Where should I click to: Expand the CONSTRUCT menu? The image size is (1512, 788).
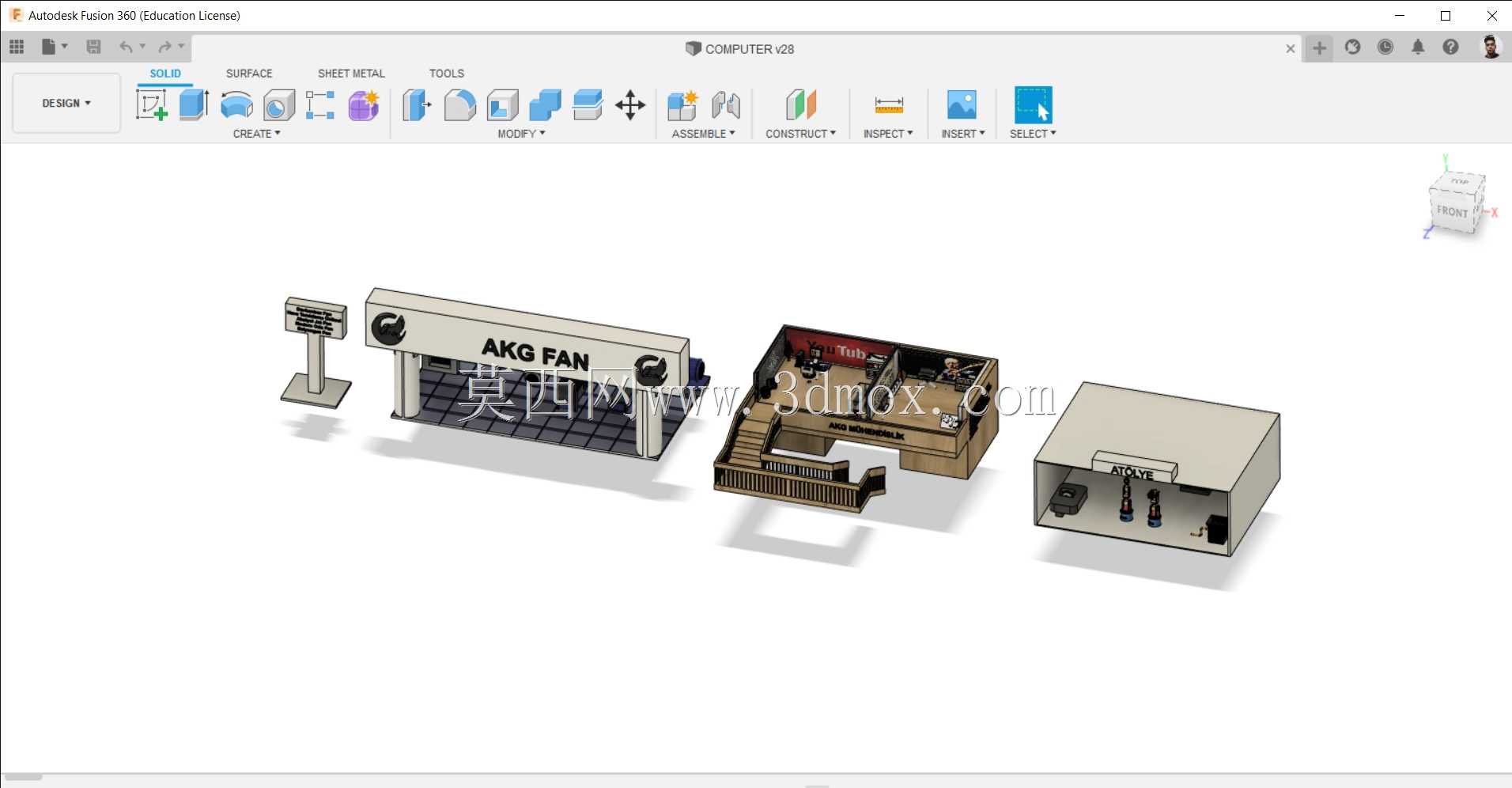800,134
